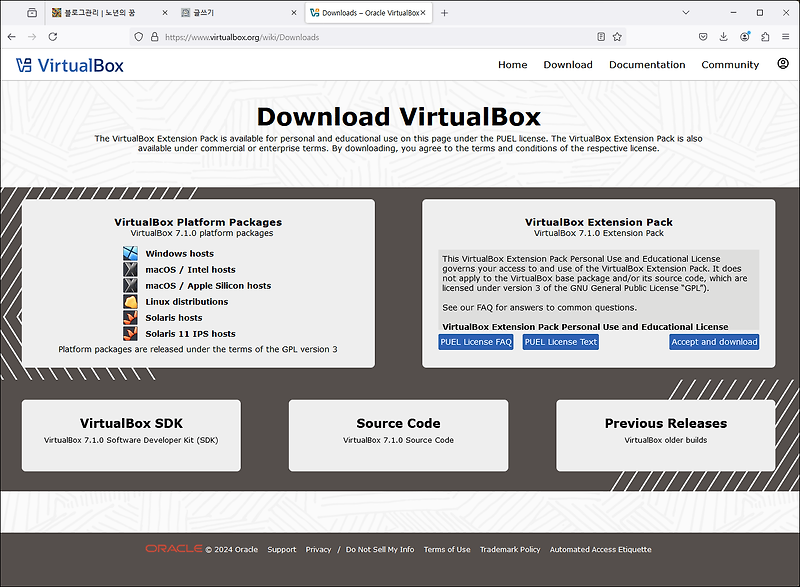Expand the browser application menu
The image size is (800, 587).
[x=784, y=36]
